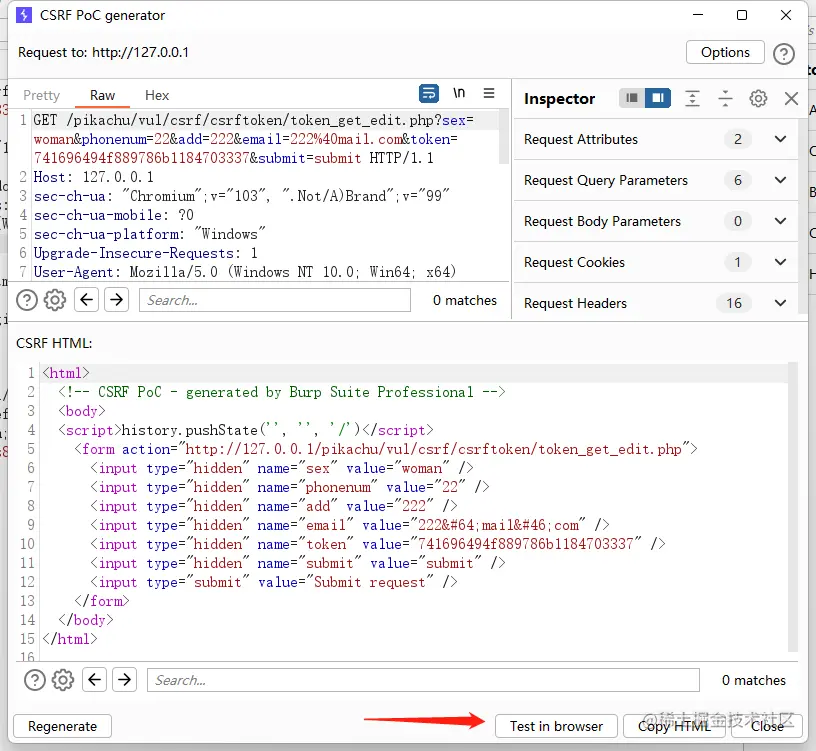The height and width of the screenshot is (751, 816).
Task: Click the Burp Suite lightning app icon
Action: [x=24, y=15]
